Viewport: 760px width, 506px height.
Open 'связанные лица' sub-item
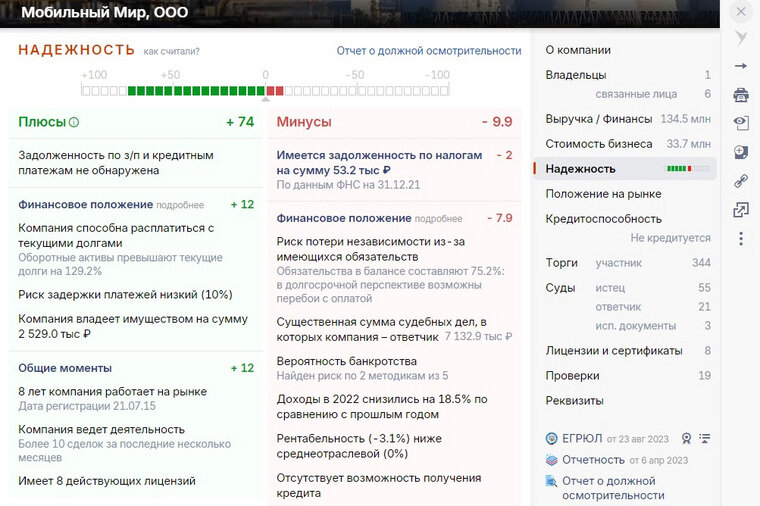[636, 94]
